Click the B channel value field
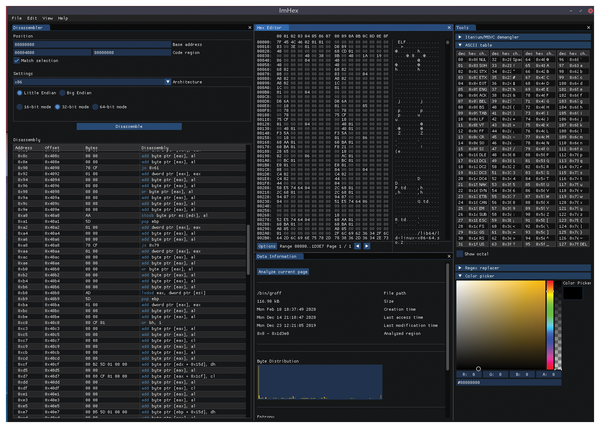 pos(522,374)
